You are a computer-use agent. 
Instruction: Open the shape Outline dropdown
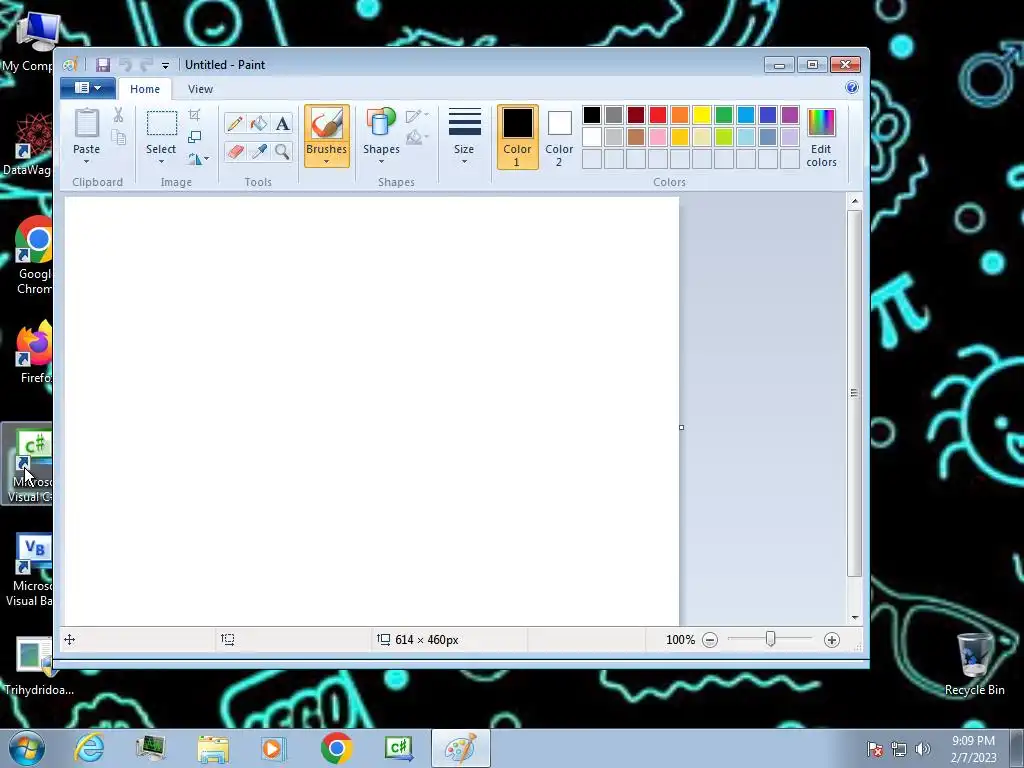[x=417, y=116]
